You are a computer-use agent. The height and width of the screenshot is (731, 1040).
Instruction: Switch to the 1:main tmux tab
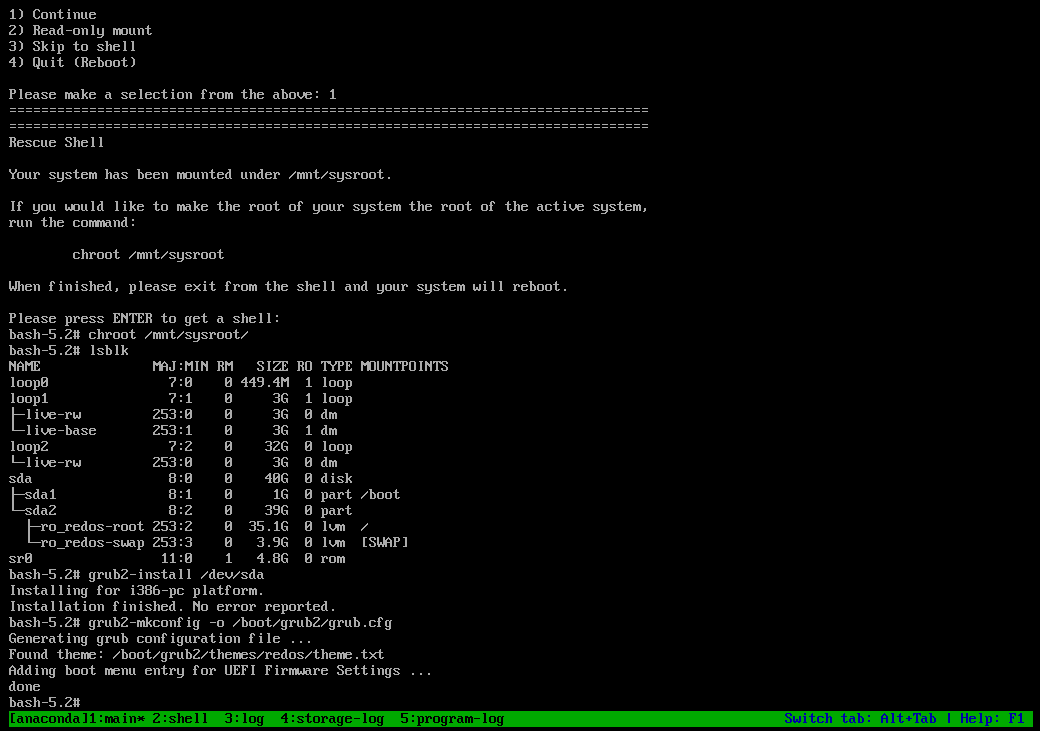(115, 719)
